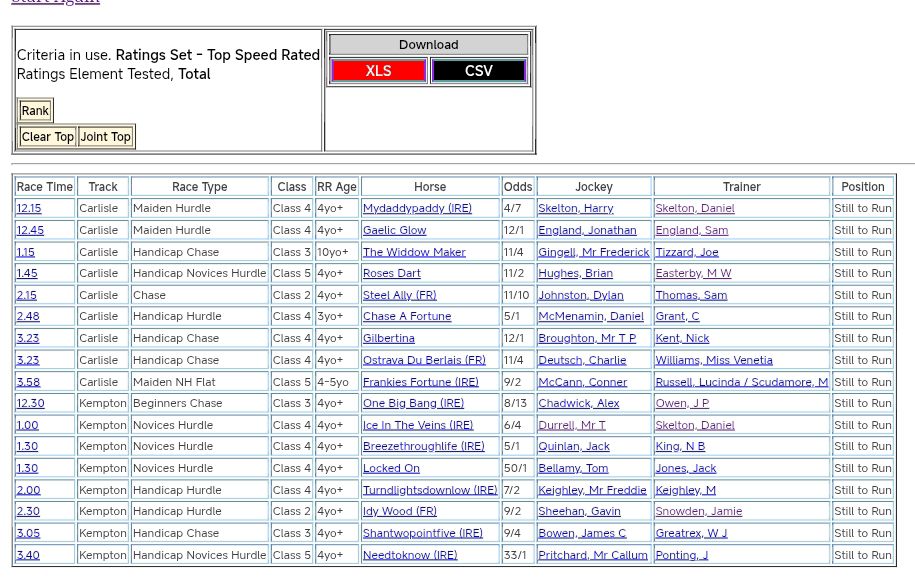Open jockey Sheehan, Gavin link
This screenshot has height=585, width=915.
(579, 512)
